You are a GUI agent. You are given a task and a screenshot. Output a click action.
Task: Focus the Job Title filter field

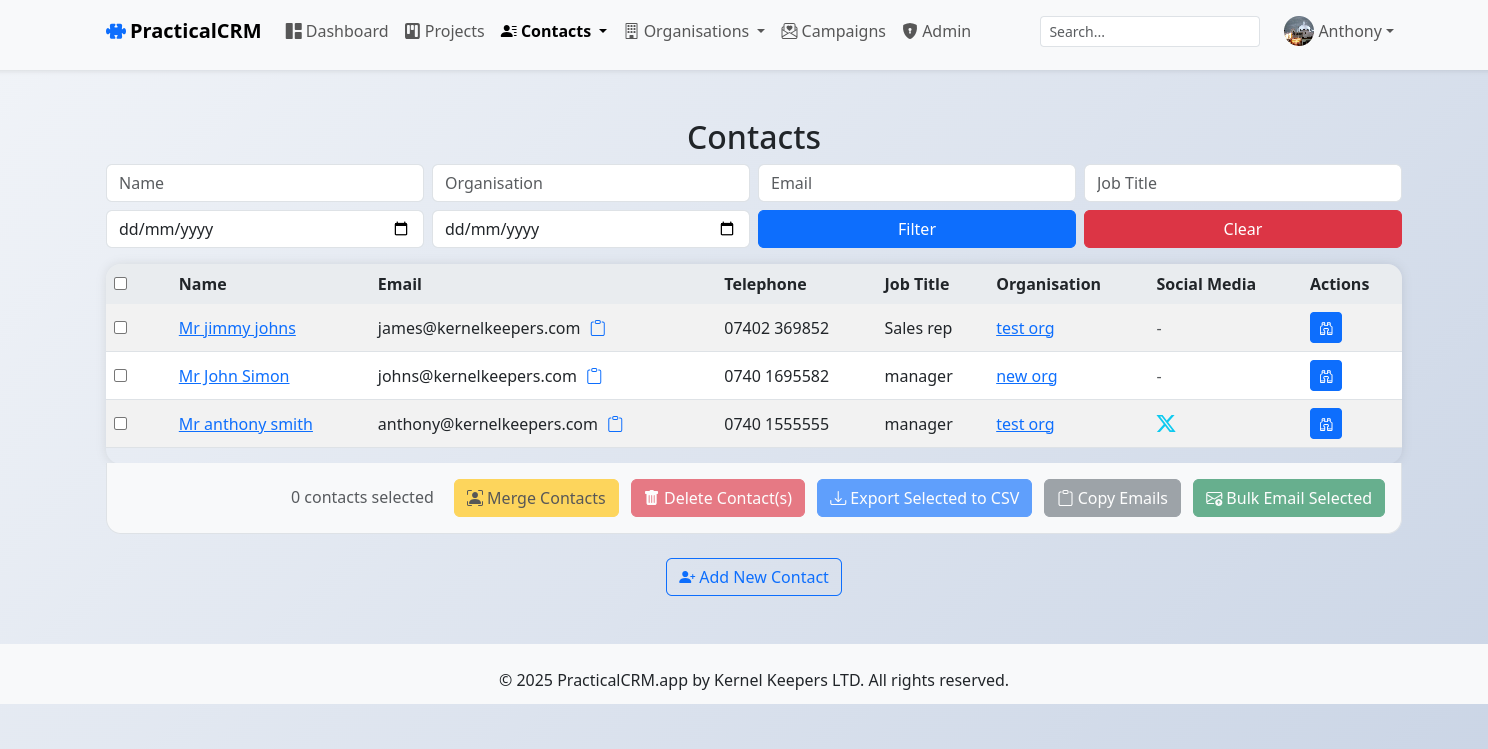1243,183
